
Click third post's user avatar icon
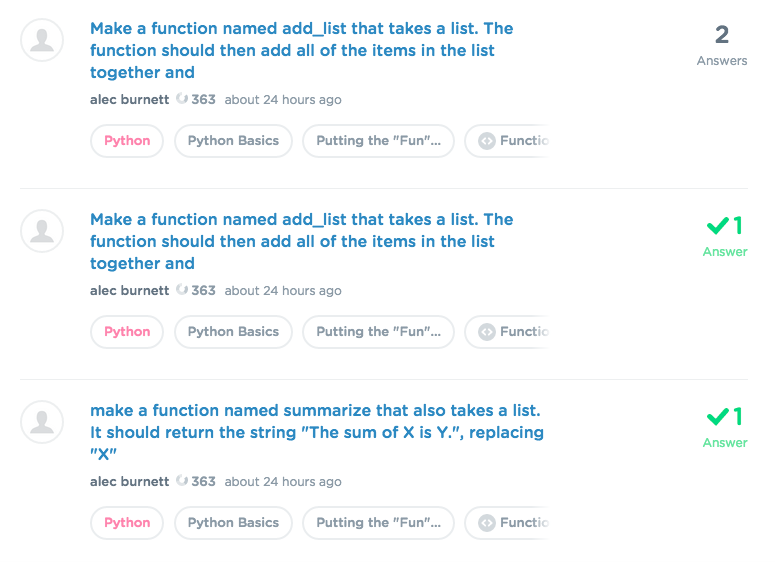42,422
